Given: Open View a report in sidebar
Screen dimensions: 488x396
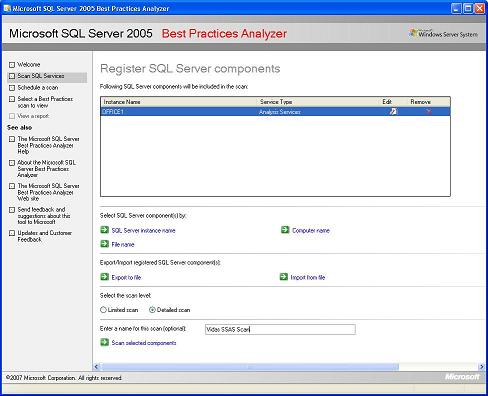Looking at the screenshot, I should 33,116.
